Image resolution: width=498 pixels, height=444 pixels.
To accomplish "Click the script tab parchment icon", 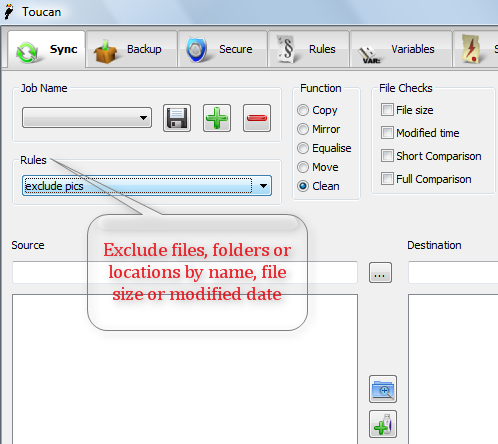I will pyautogui.click(x=471, y=49).
